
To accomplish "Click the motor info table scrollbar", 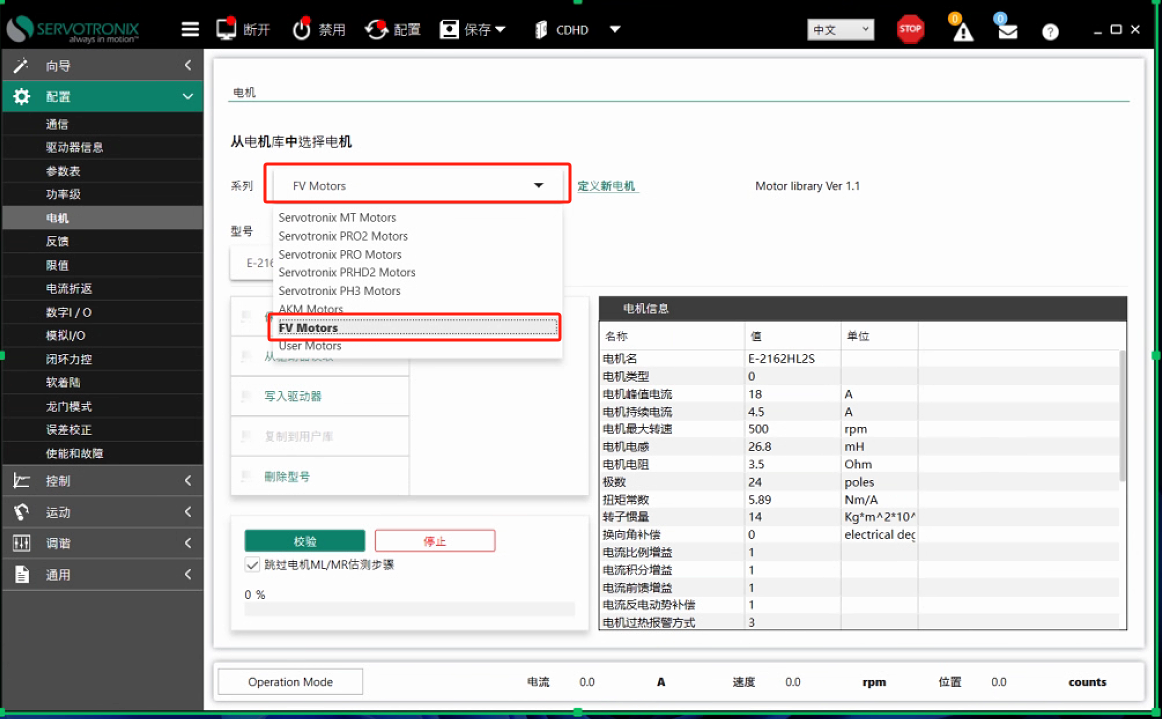I will pyautogui.click(x=1122, y=415).
